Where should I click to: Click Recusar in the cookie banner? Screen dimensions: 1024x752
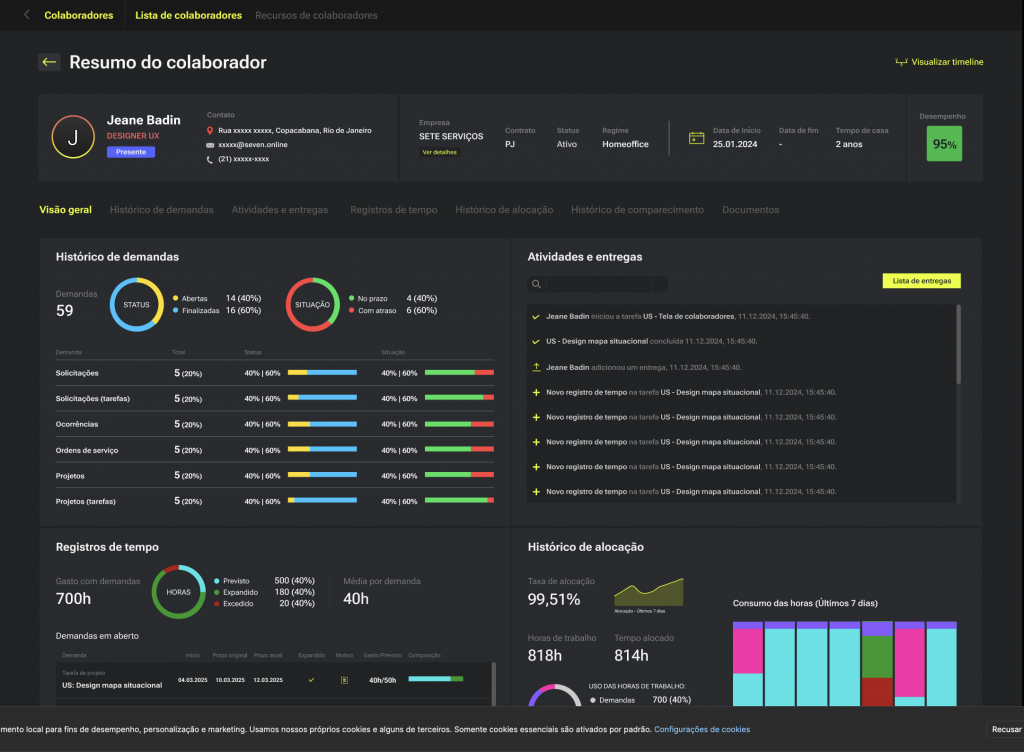1006,729
